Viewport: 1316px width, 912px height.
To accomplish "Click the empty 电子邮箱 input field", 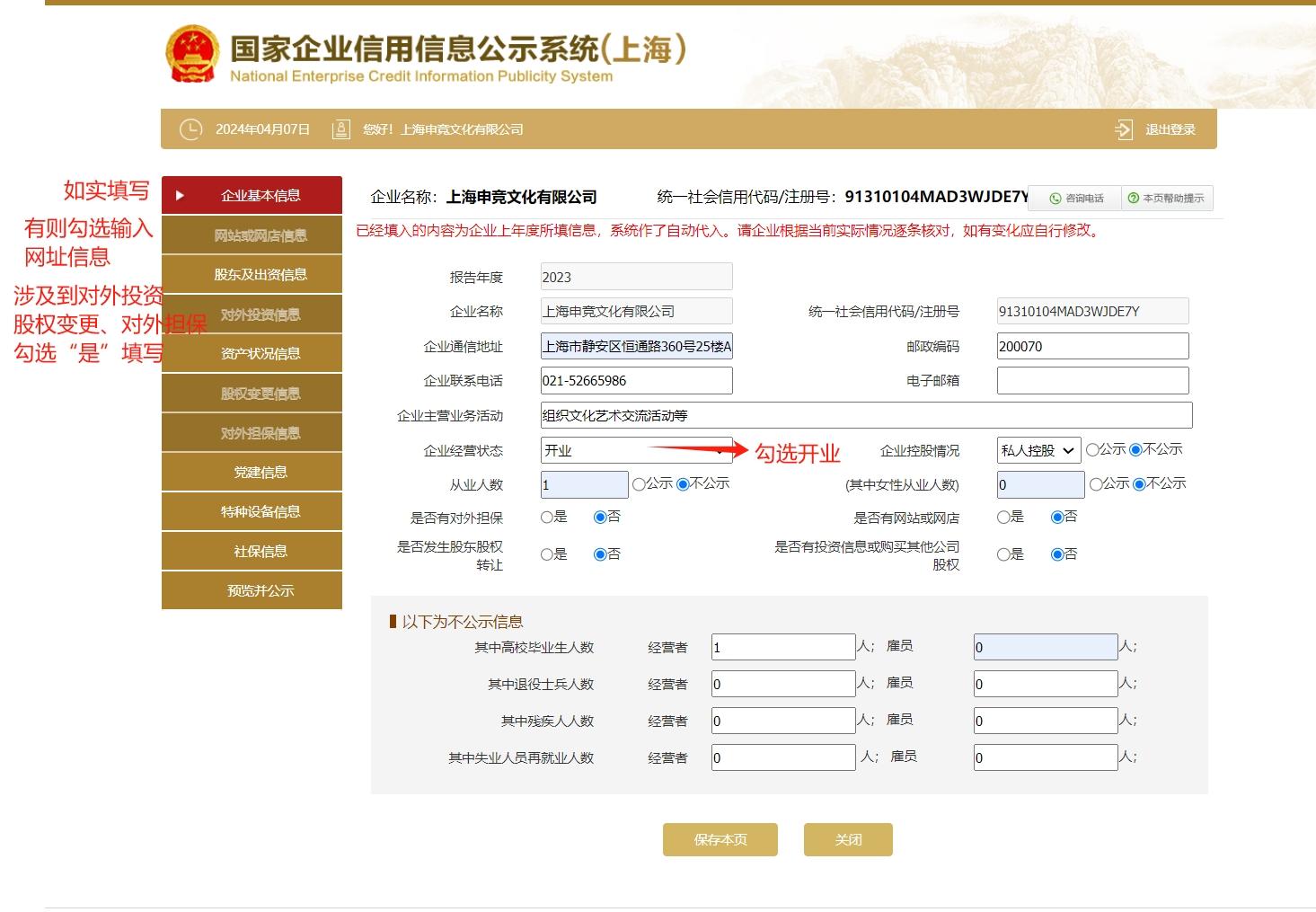I will [x=1092, y=380].
